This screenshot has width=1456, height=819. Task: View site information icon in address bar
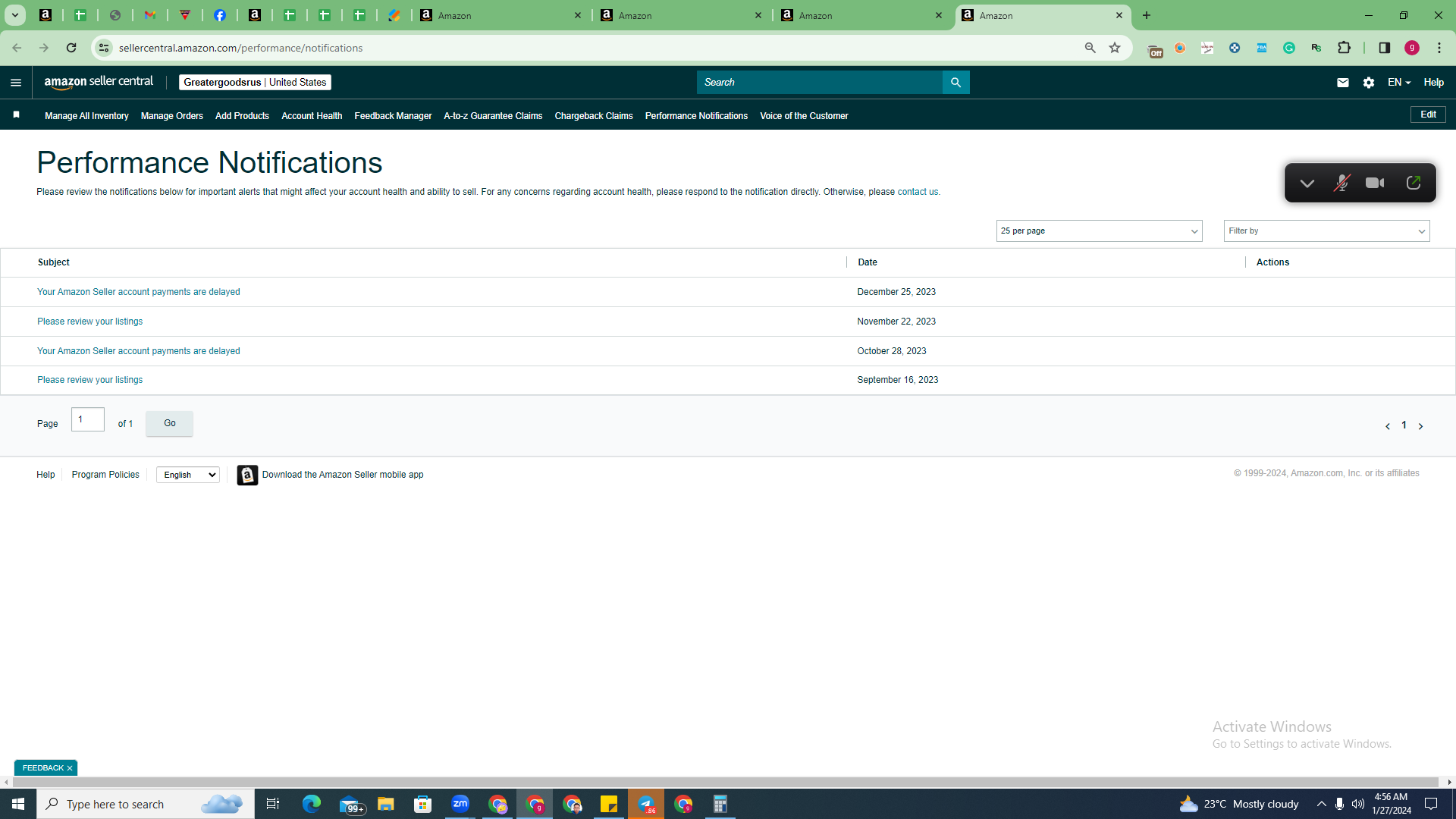point(104,48)
